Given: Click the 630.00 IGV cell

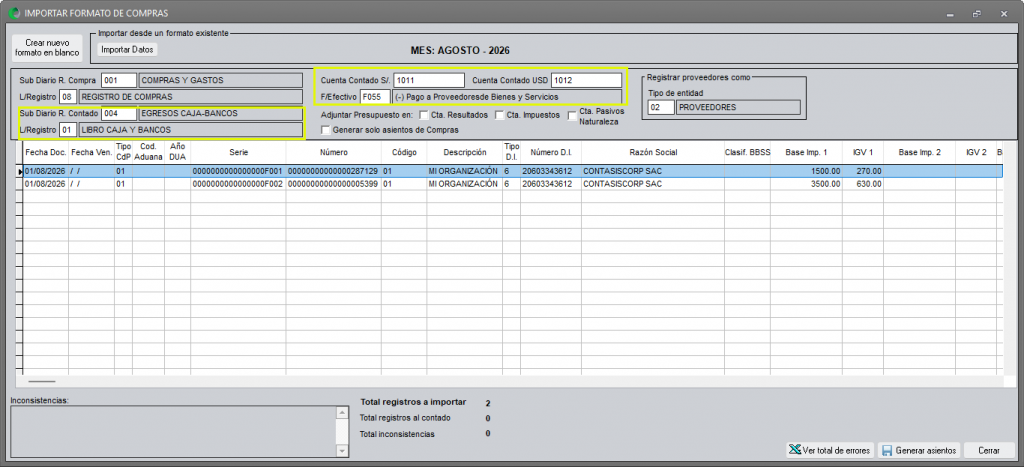Looking at the screenshot, I should coord(863,184).
